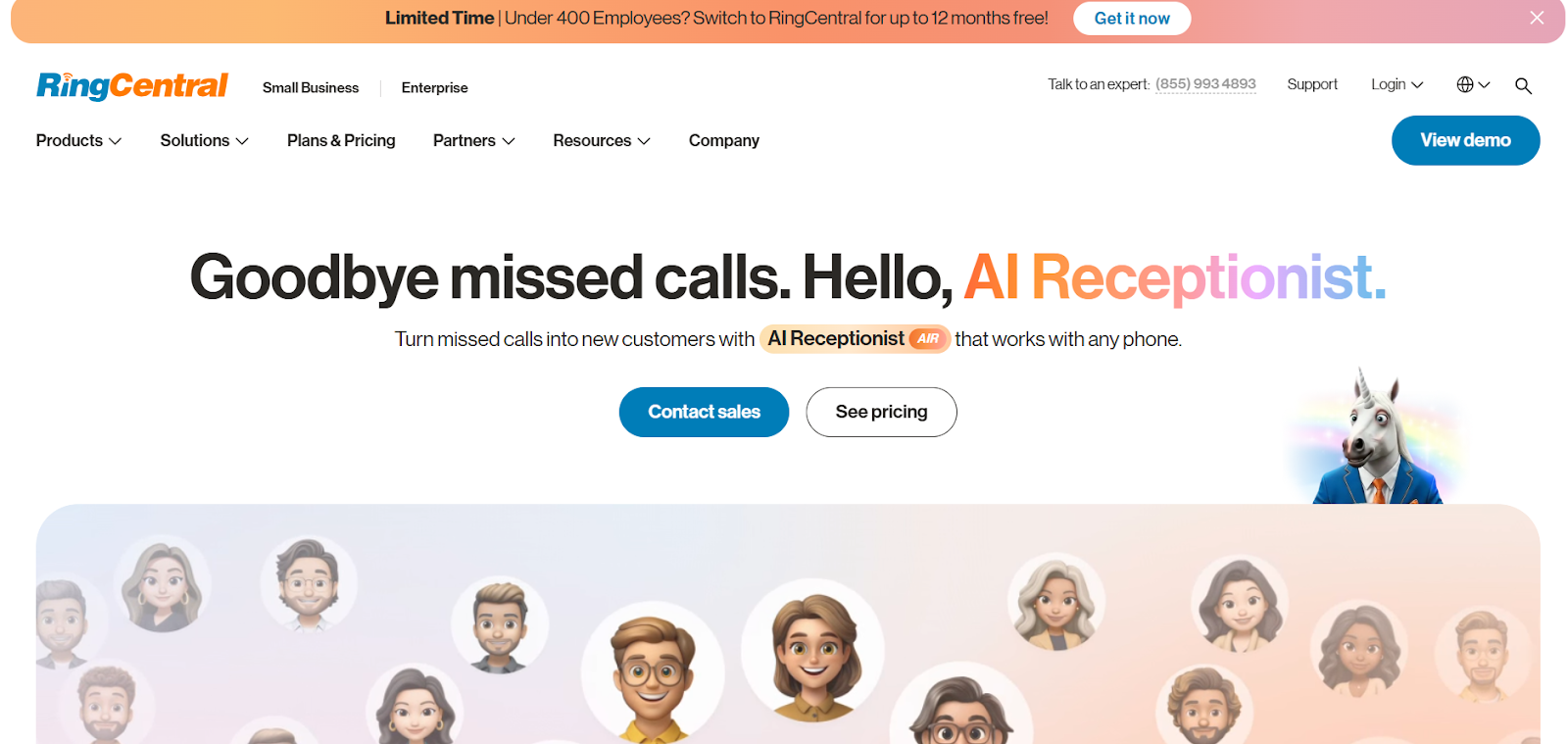Click the View demo button
Image resolution: width=1568 pixels, height=744 pixels.
coord(1465,140)
